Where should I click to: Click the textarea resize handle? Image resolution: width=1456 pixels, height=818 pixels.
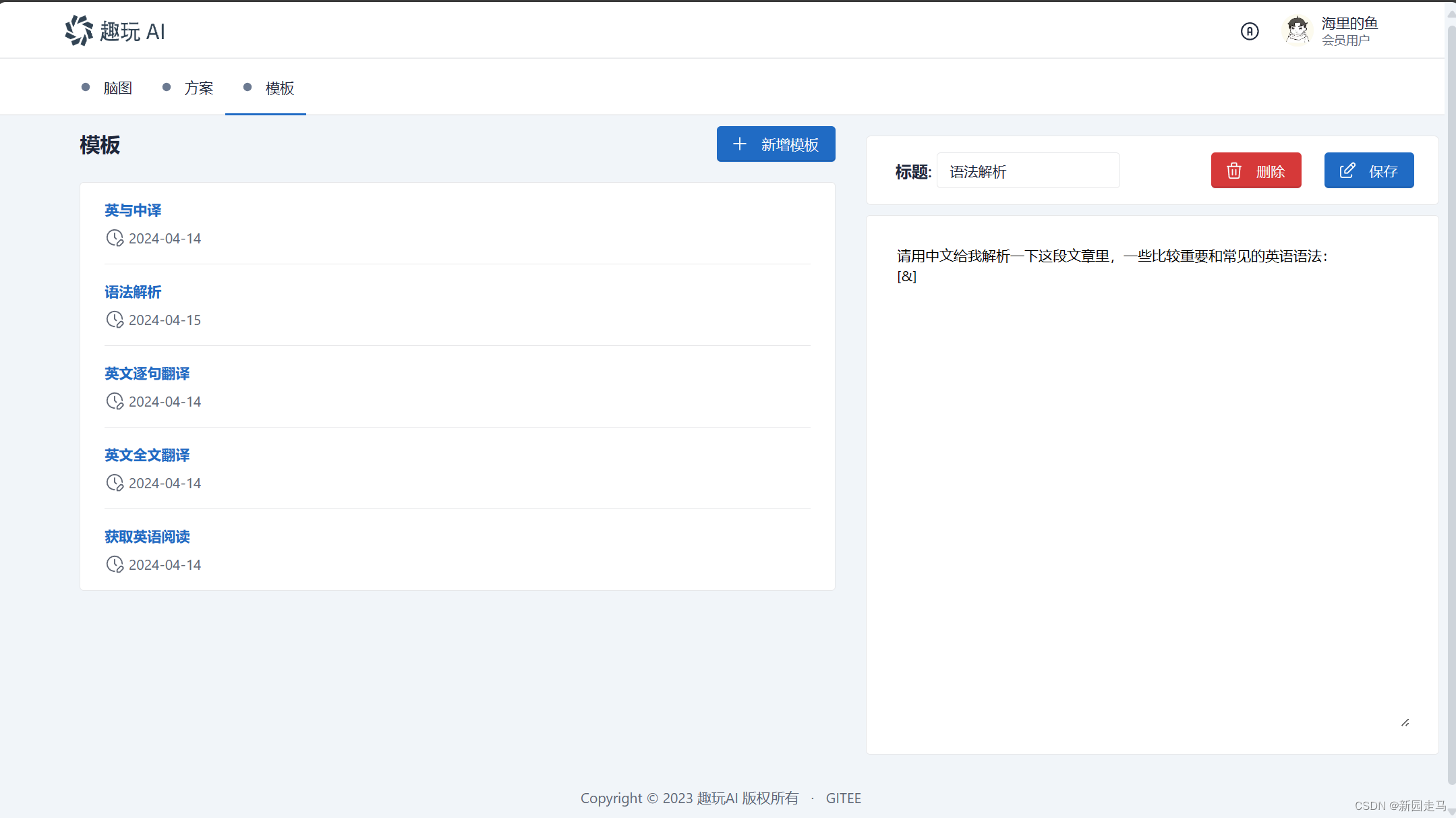point(1405,722)
